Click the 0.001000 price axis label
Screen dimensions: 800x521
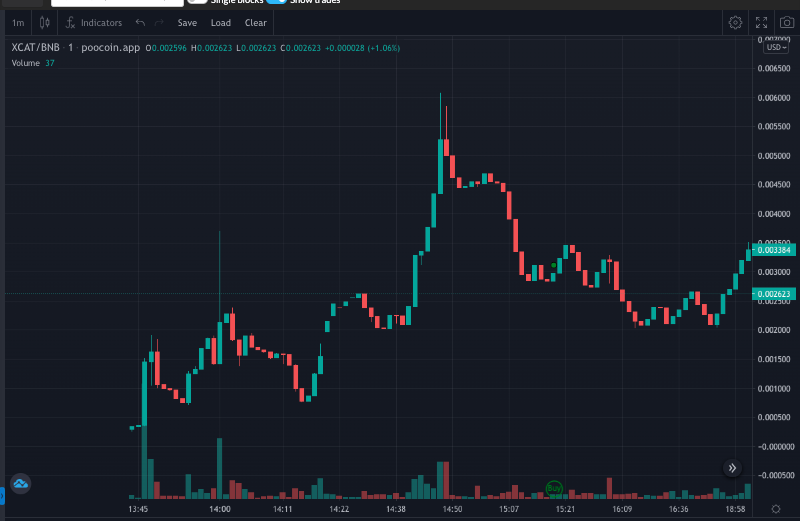click(774, 389)
